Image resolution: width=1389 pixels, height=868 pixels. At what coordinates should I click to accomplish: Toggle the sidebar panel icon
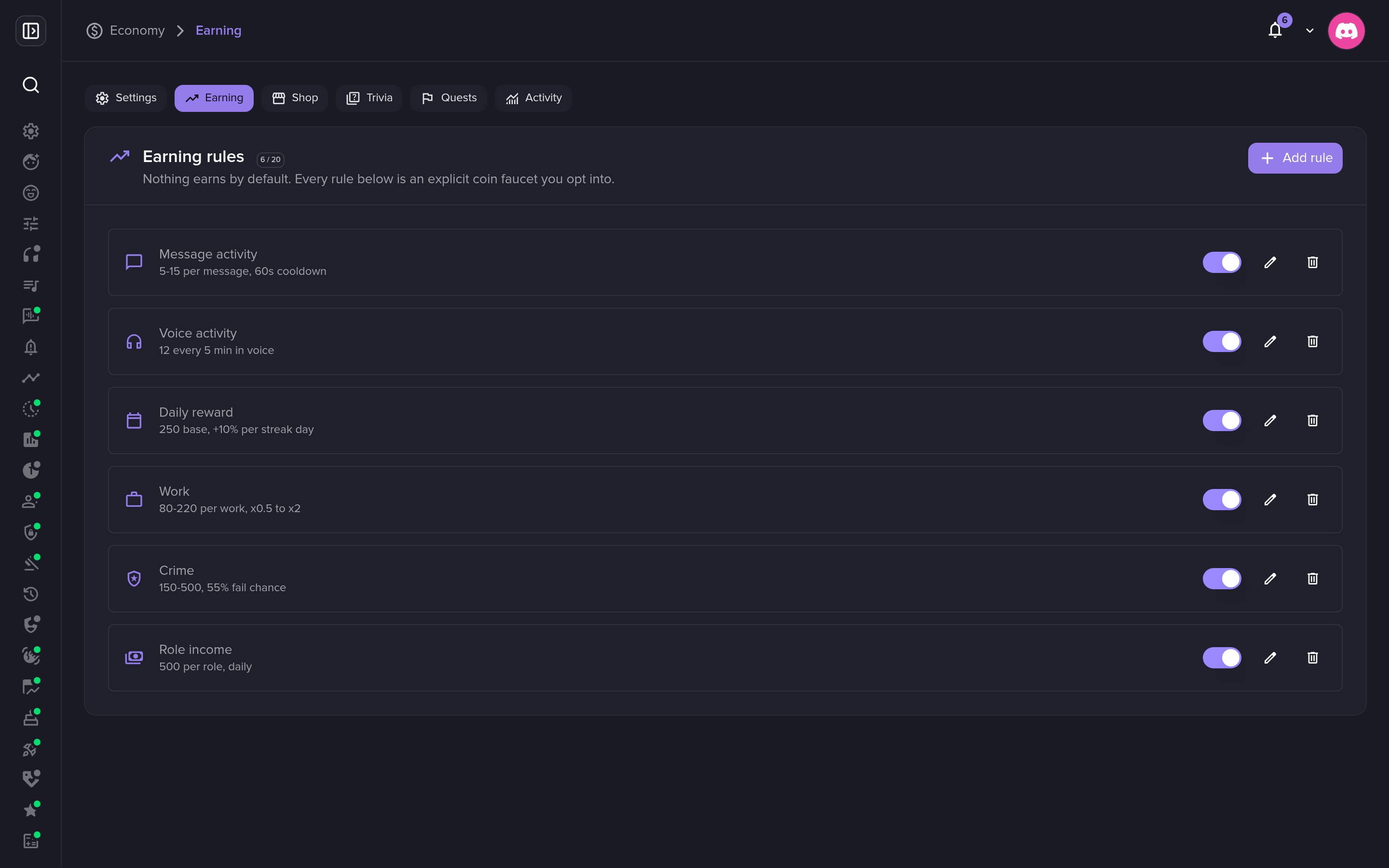31,30
